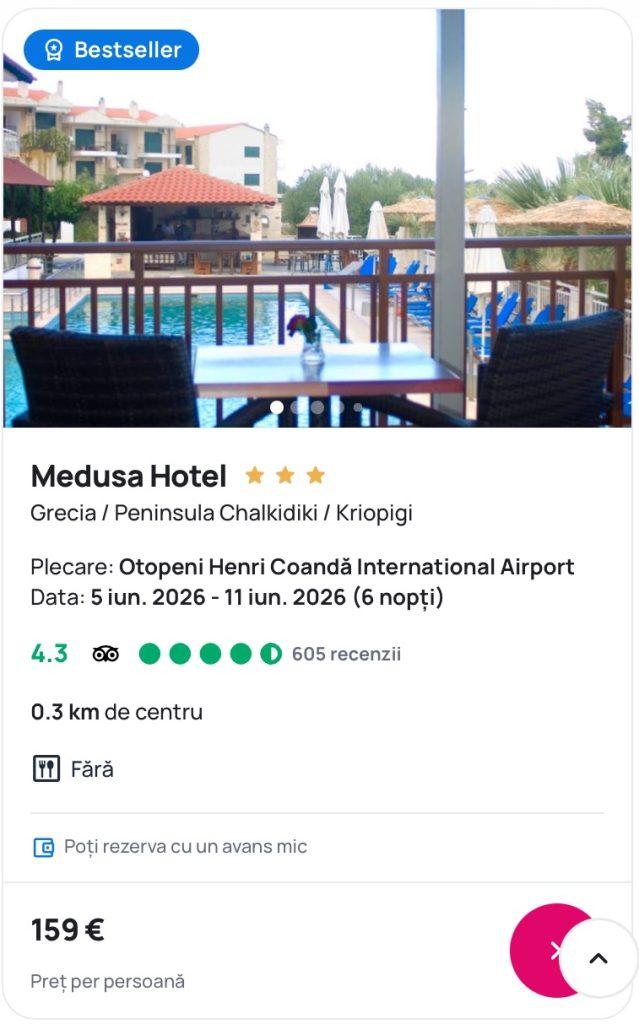Switch to the second photo carousel dot
The height and width of the screenshot is (1024, 639).
coord(297,407)
